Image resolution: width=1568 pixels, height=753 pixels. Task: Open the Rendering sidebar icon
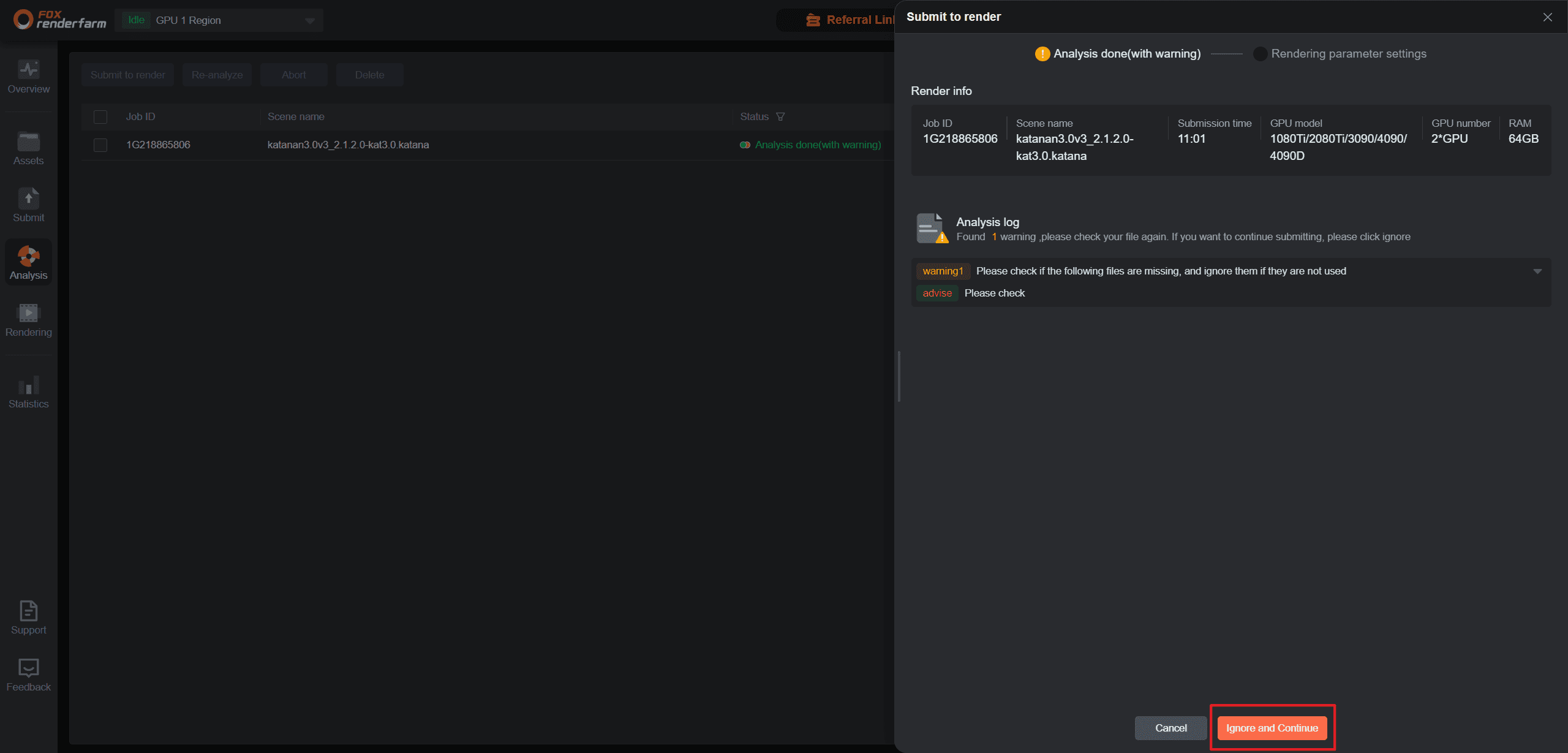coord(28,313)
